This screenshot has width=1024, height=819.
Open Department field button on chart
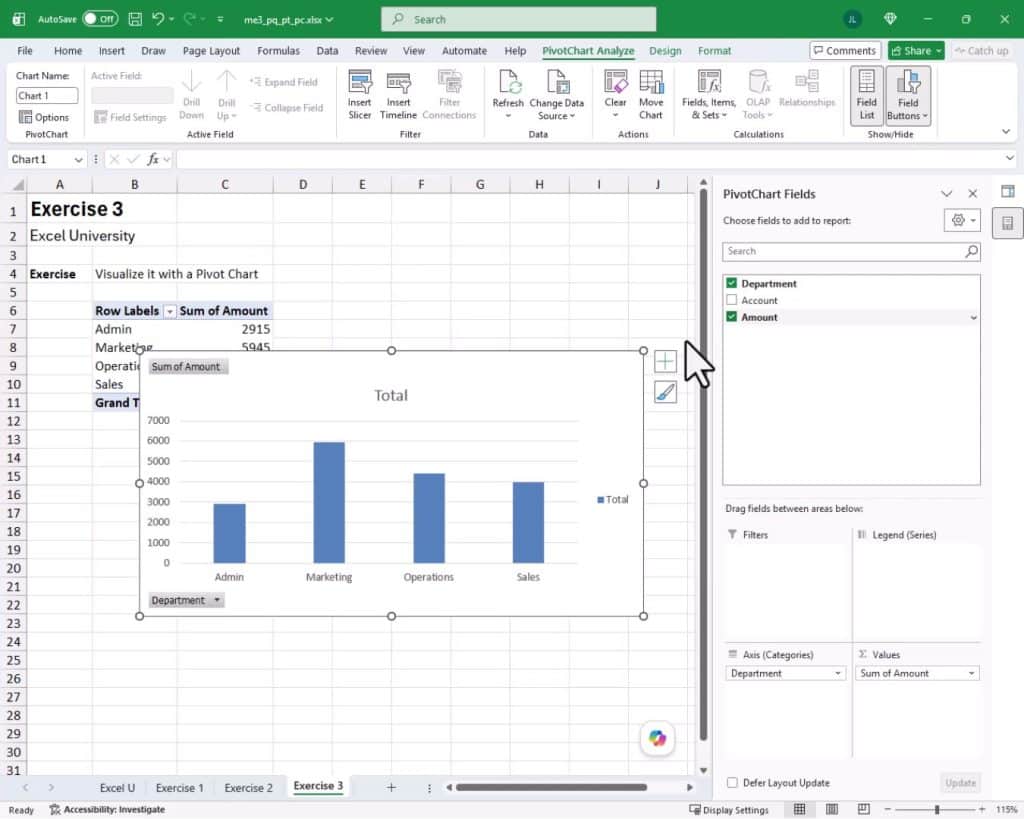tap(186, 600)
